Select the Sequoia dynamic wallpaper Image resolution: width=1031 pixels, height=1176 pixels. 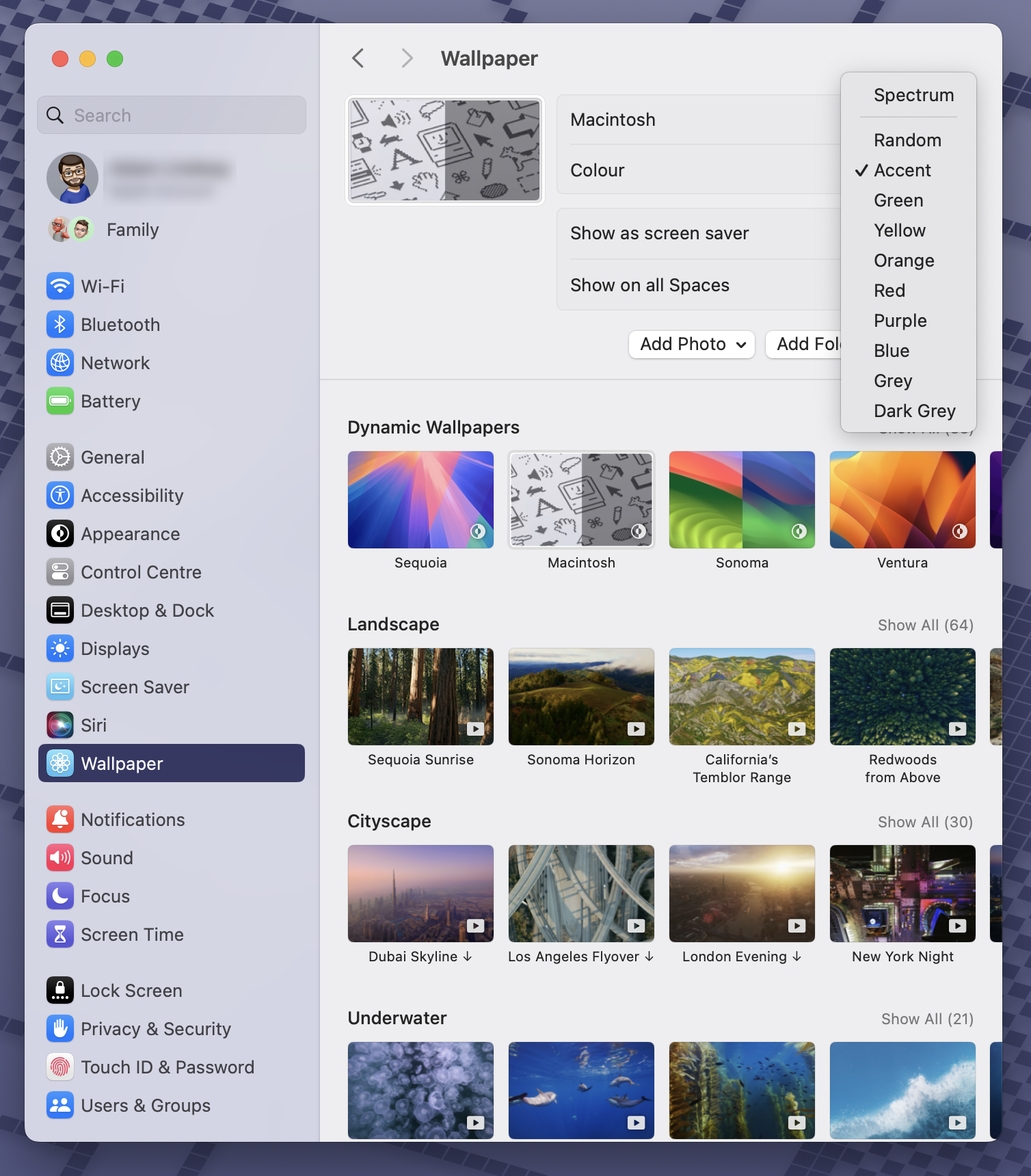(x=420, y=500)
